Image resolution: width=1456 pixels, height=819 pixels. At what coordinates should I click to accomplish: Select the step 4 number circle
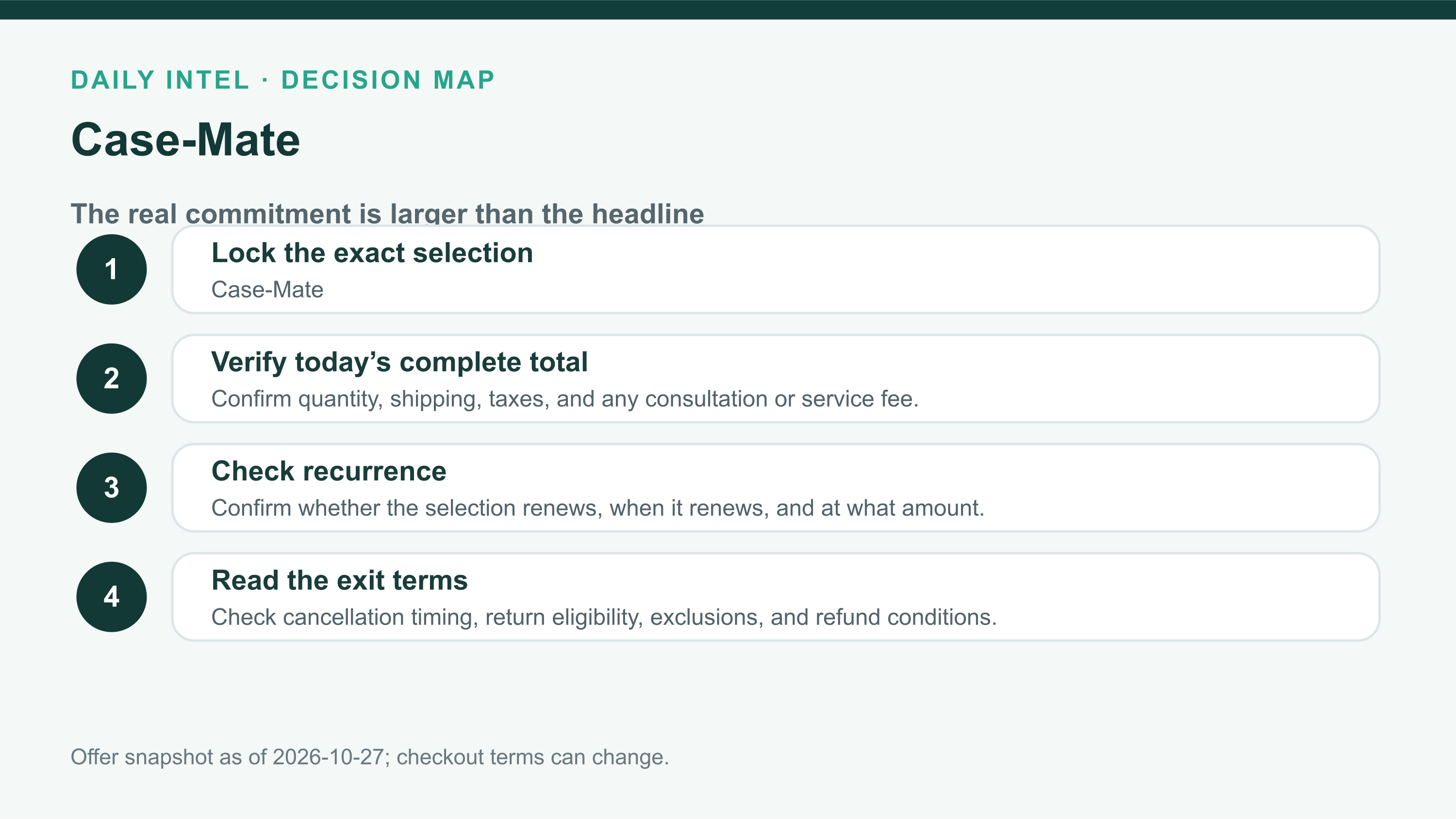(x=111, y=597)
